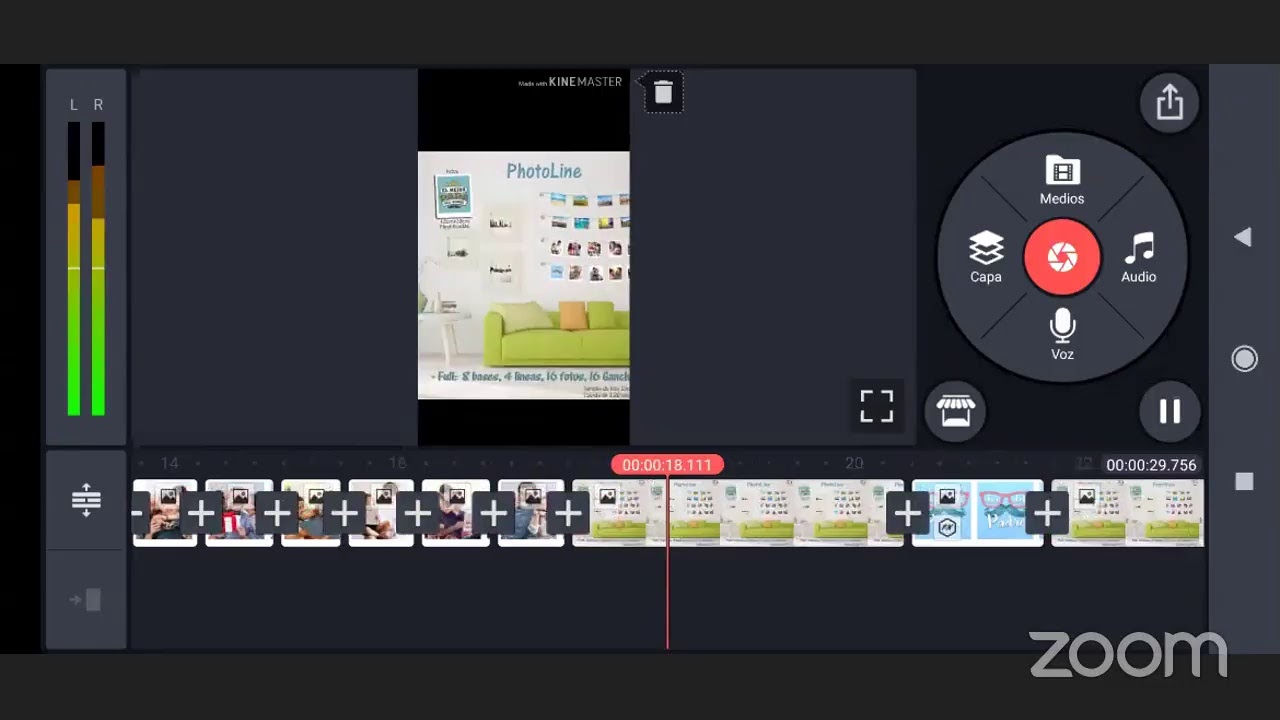
Task: Click the total duration 00:00:29.756
Action: click(1151, 465)
